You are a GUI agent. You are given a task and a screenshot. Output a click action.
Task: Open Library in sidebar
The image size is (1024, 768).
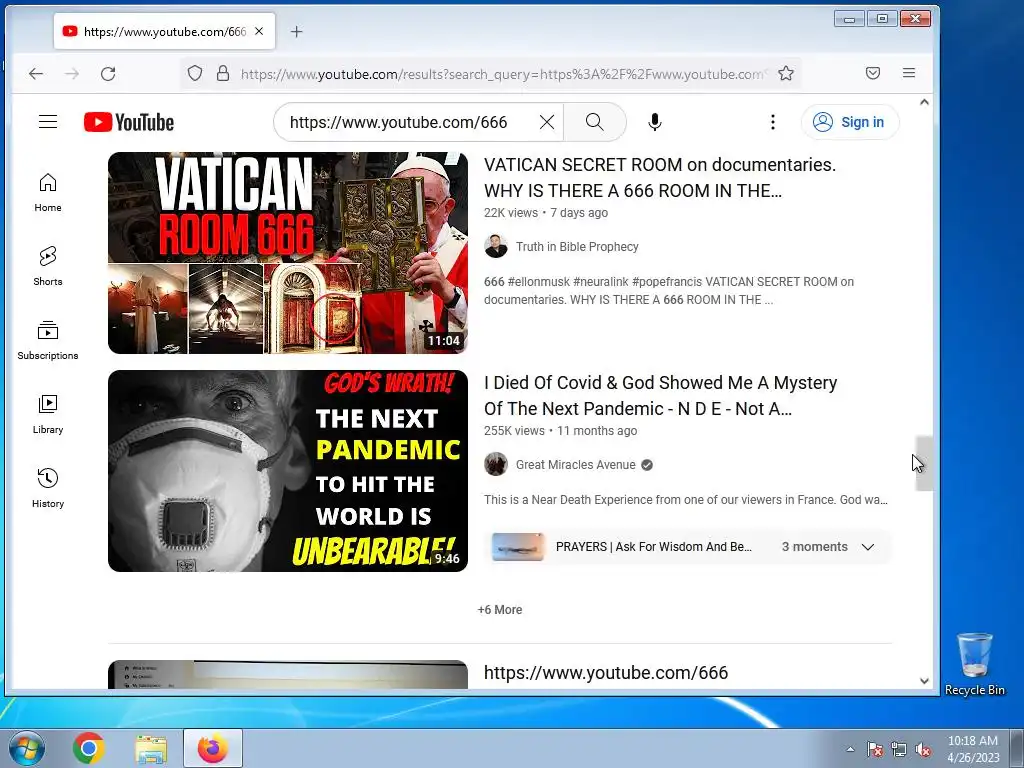(48, 415)
